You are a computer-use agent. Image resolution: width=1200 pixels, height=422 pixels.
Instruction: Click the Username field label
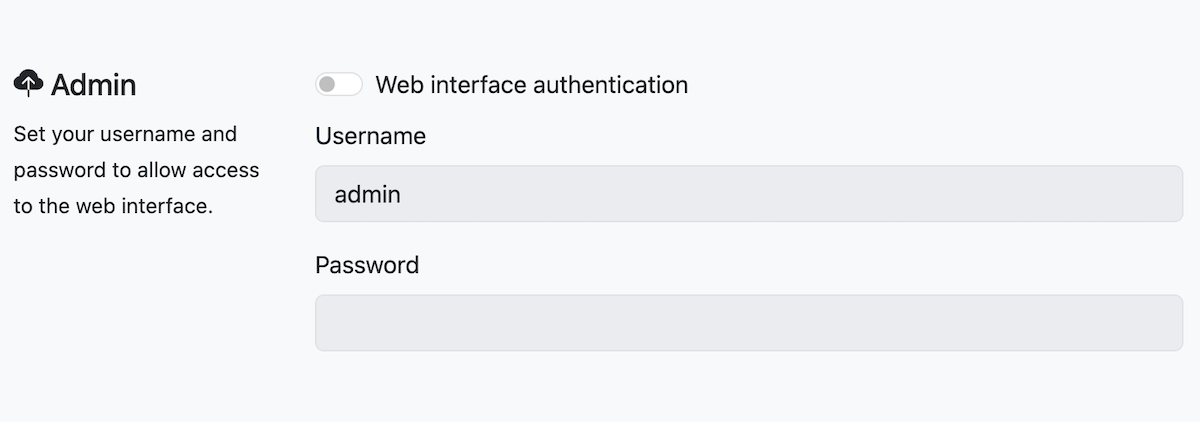coord(370,136)
